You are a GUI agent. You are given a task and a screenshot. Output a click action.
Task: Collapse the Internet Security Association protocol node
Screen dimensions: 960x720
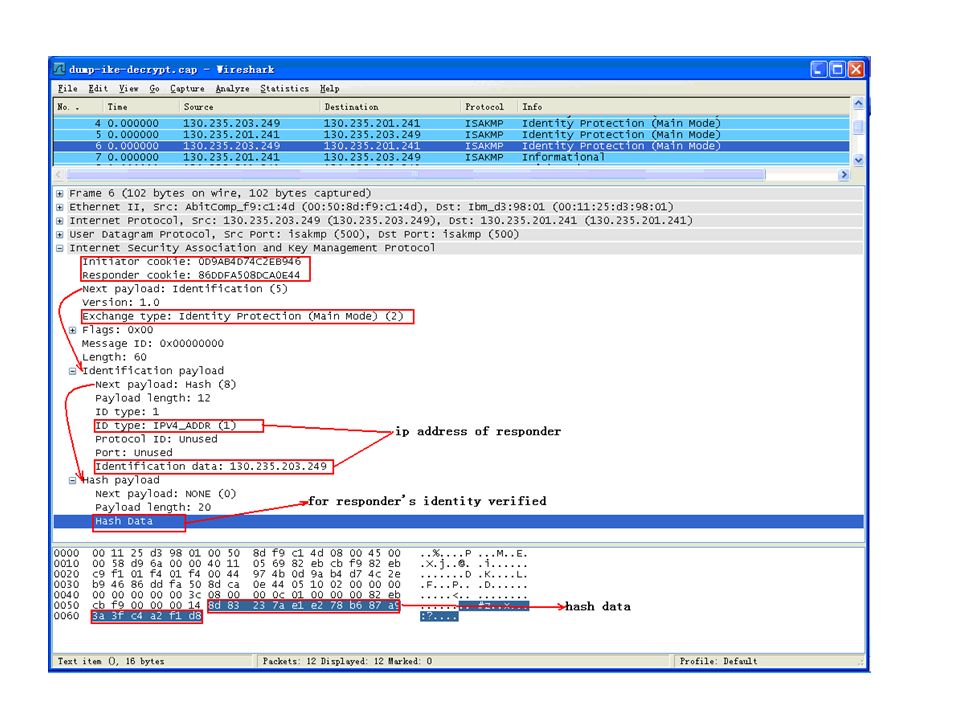point(59,248)
